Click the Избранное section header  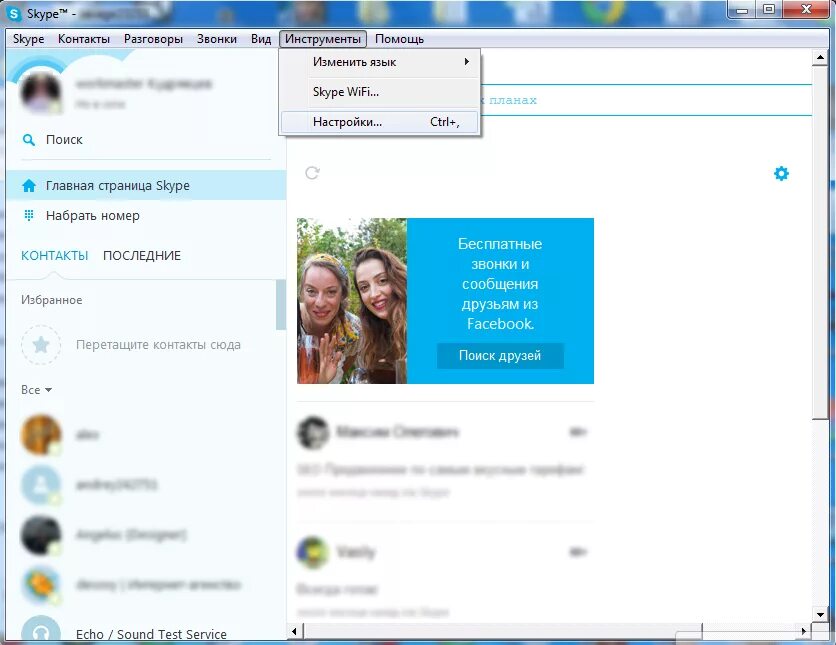[52, 300]
